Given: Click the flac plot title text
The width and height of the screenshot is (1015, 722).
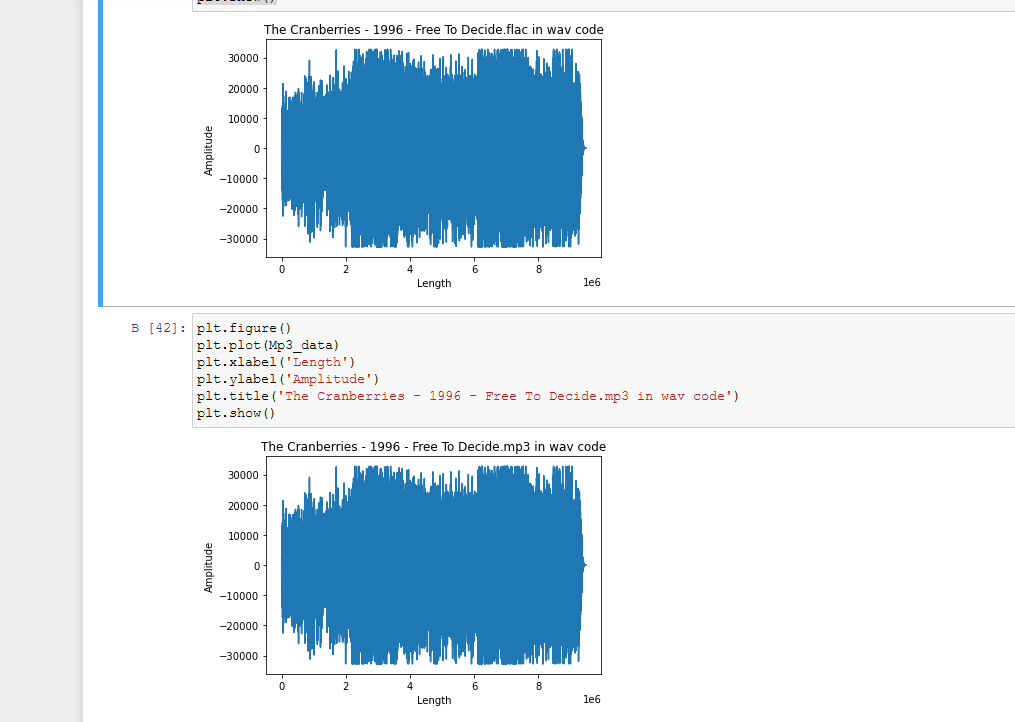Looking at the screenshot, I should (x=434, y=30).
